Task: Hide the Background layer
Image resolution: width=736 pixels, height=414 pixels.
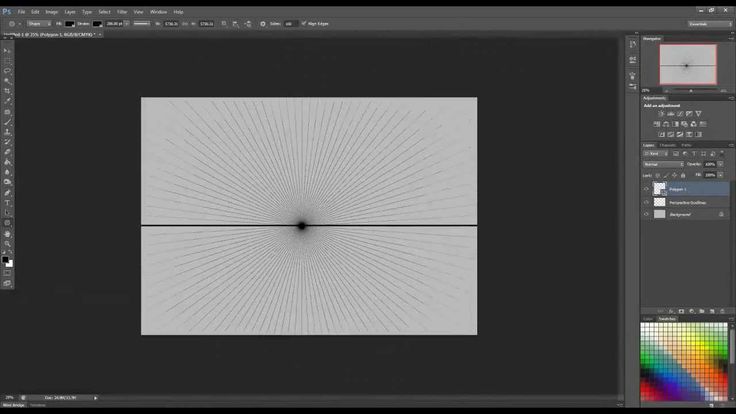Action: 646,214
